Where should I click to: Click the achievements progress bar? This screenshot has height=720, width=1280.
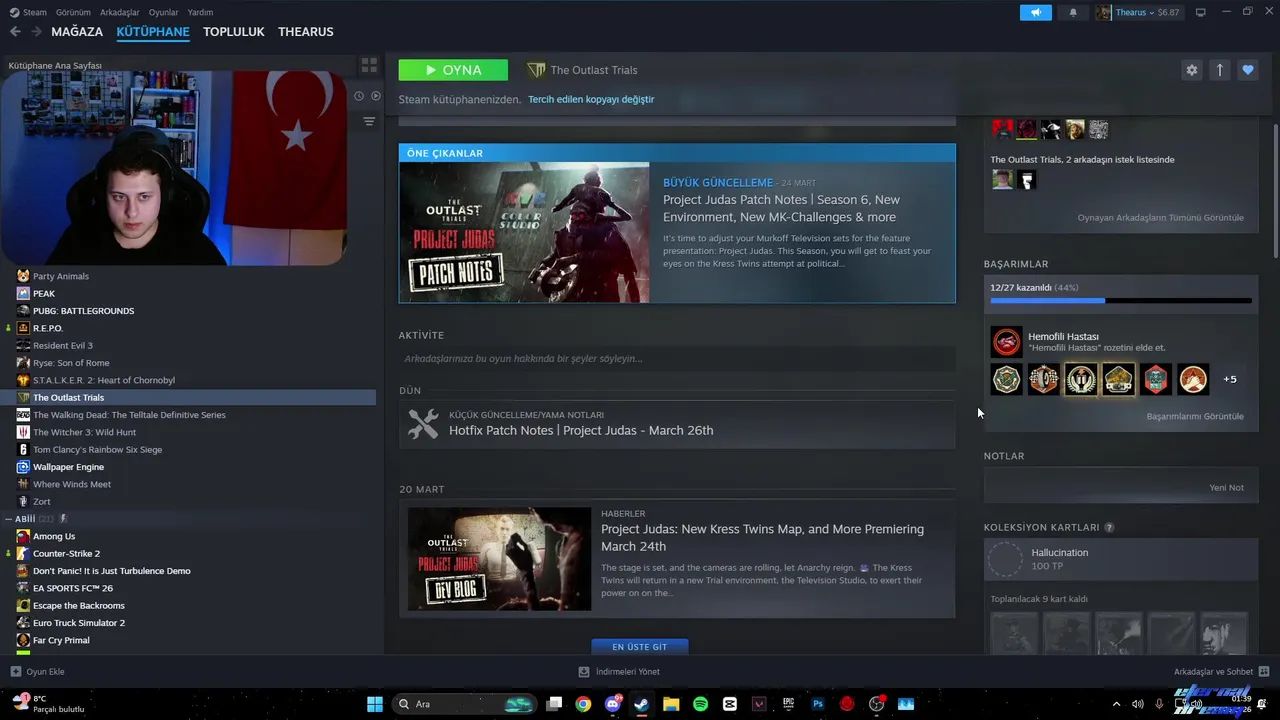point(1120,300)
